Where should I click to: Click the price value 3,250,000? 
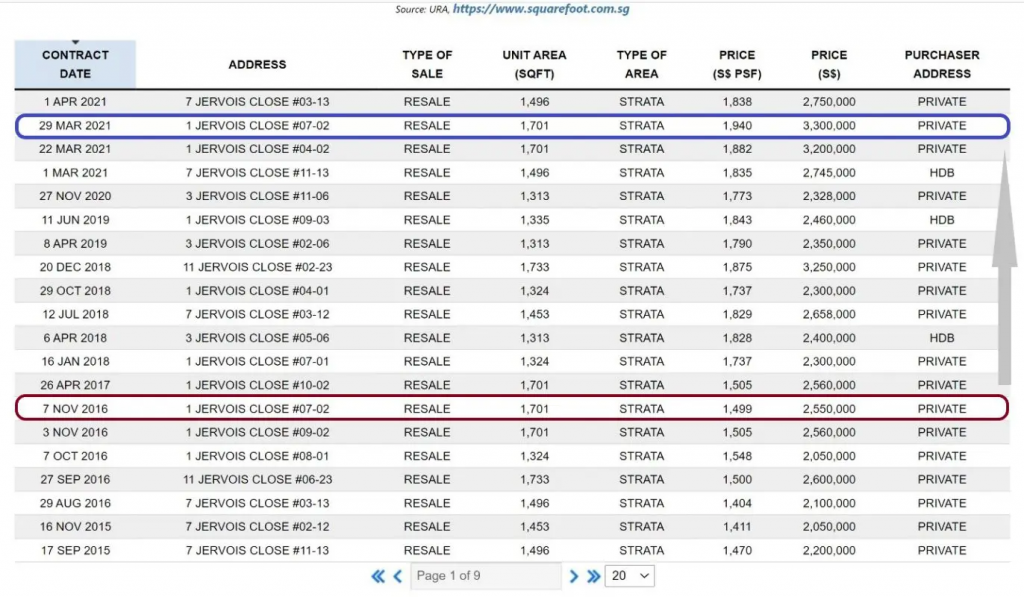pyautogui.click(x=829, y=267)
